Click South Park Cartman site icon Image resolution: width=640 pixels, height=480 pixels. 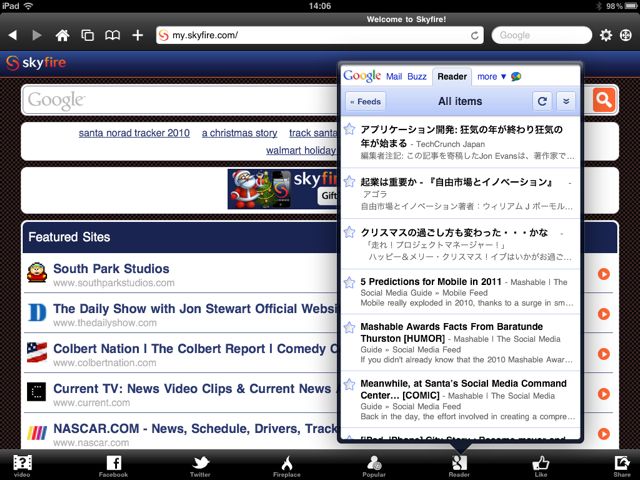37,273
